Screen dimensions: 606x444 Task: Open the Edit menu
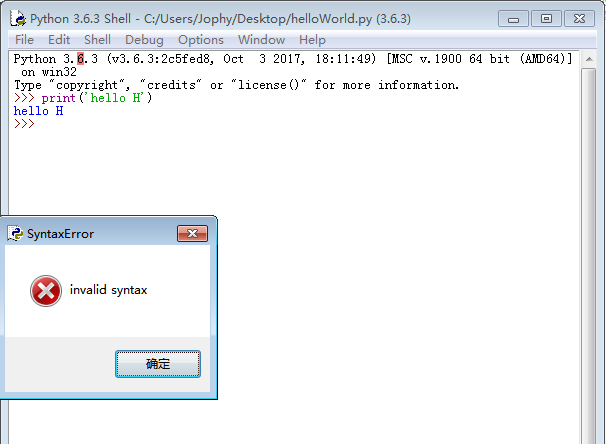59,40
